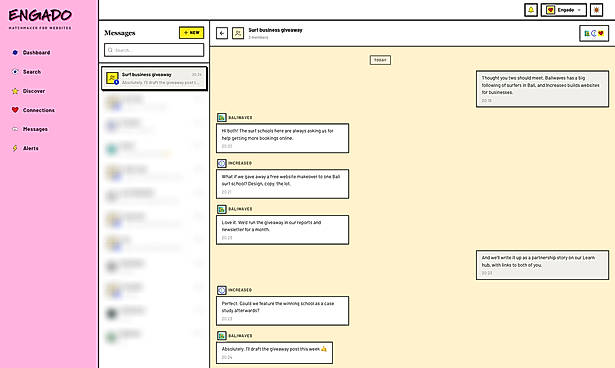Click the members count under the chat title
This screenshot has width=615, height=368.
point(258,38)
